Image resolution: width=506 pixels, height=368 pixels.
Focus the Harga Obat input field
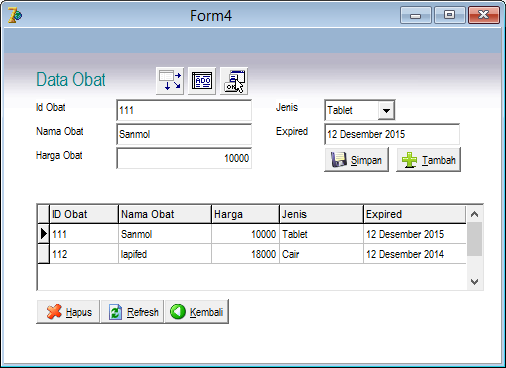[184, 158]
